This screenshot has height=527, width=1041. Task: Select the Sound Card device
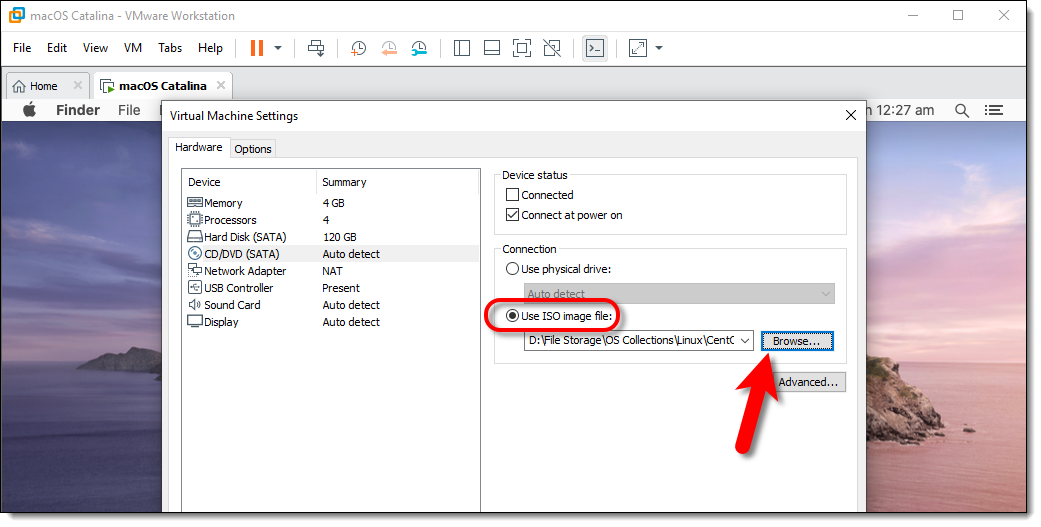pyautogui.click(x=331, y=305)
